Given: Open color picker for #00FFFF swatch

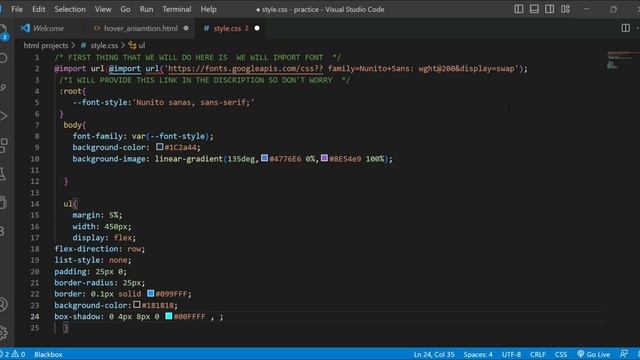Looking at the screenshot, I should pos(169,316).
